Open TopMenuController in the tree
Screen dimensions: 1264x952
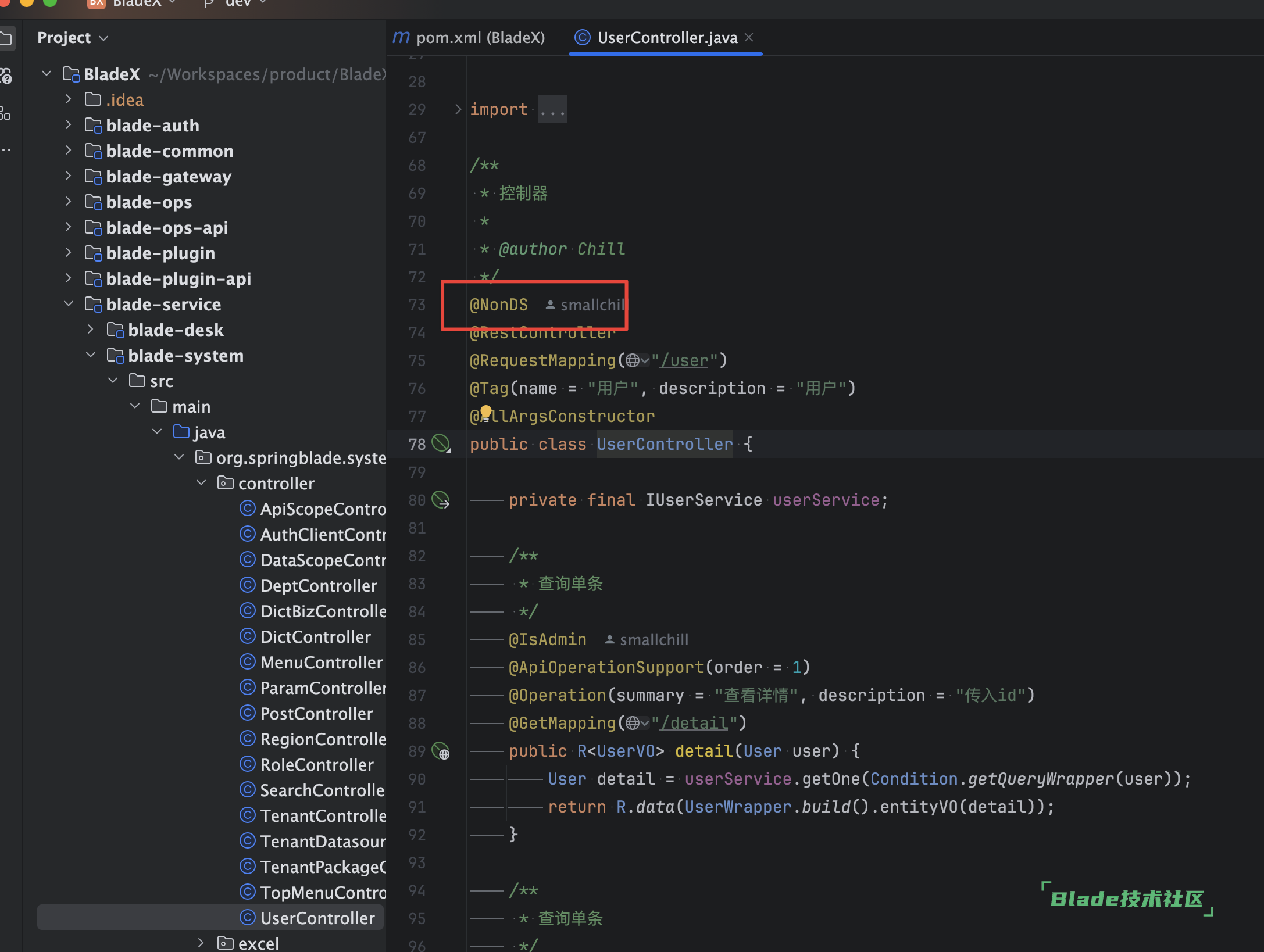(313, 893)
